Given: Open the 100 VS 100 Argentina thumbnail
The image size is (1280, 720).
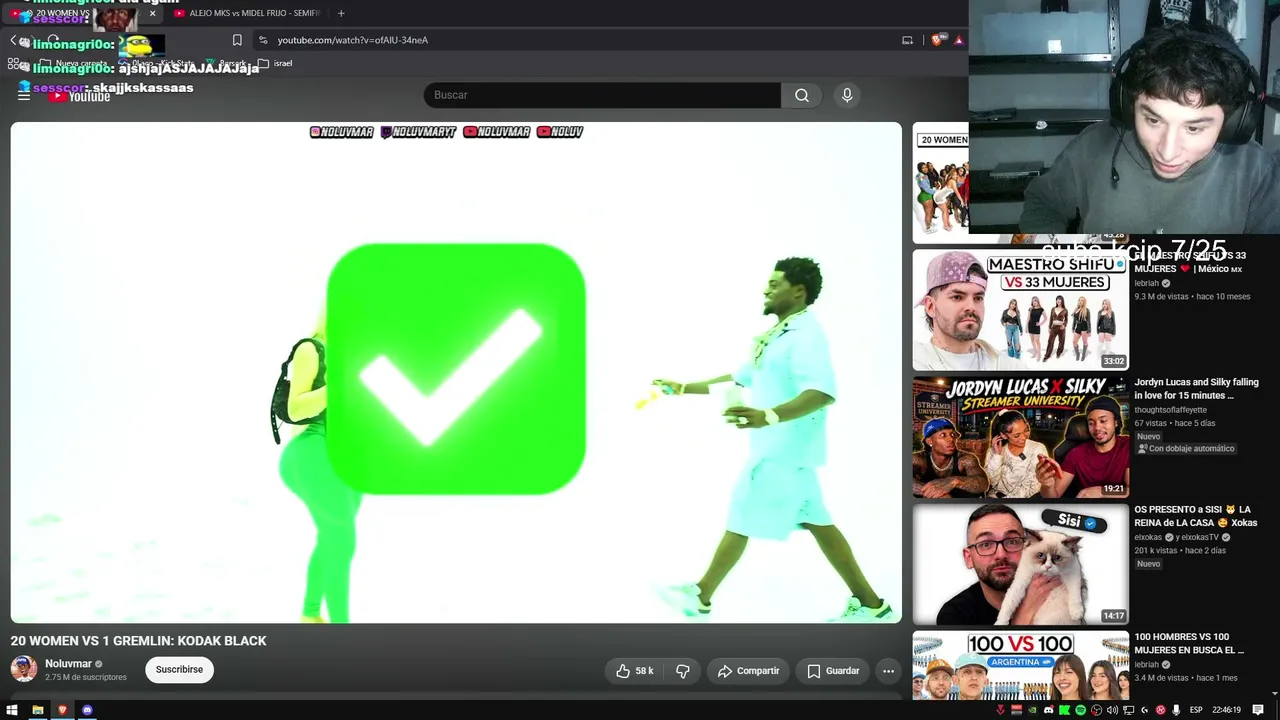Looking at the screenshot, I should click(1020, 665).
